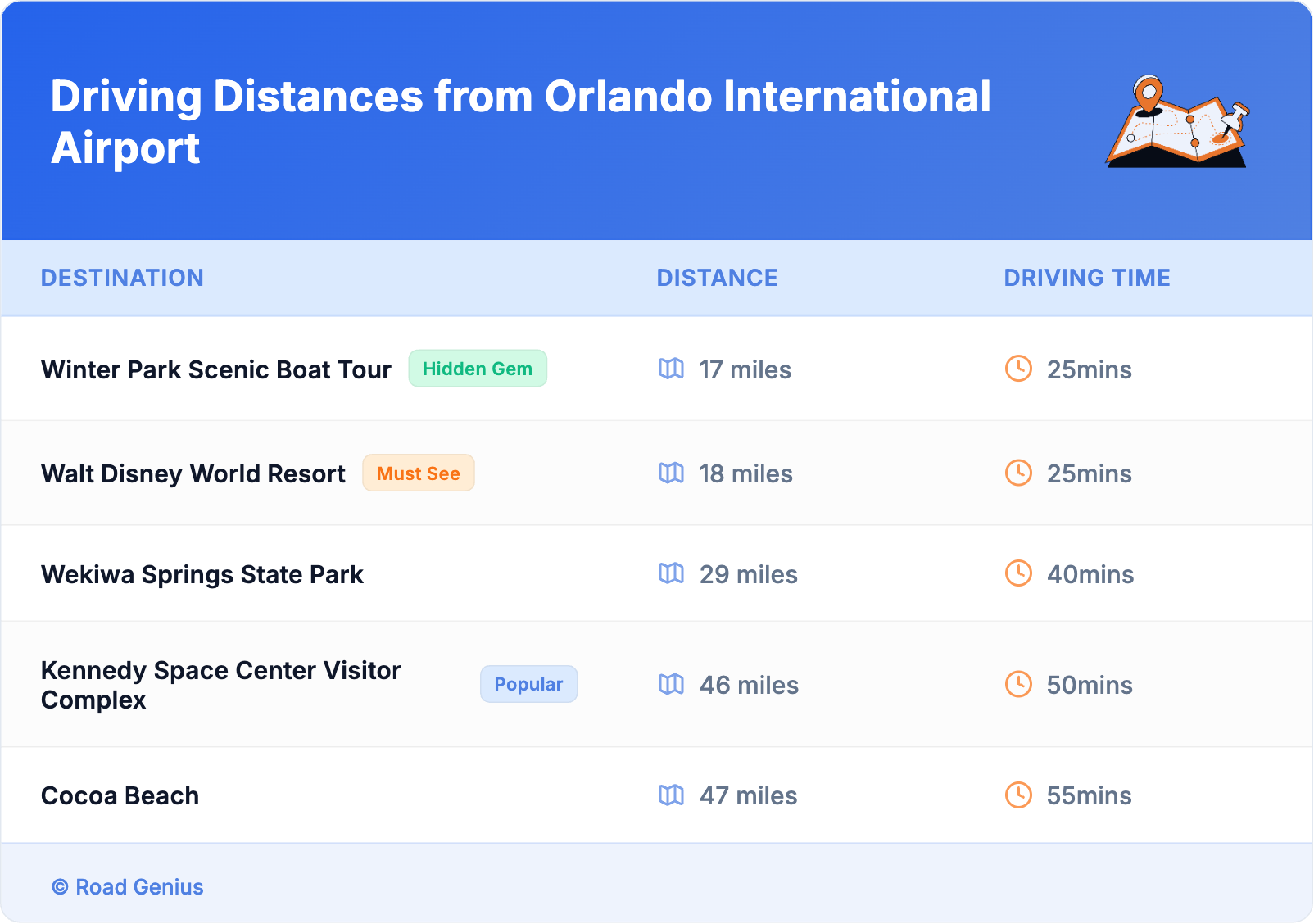
Task: Click the clock icon beside 55mins
Action: pyautogui.click(x=1018, y=795)
